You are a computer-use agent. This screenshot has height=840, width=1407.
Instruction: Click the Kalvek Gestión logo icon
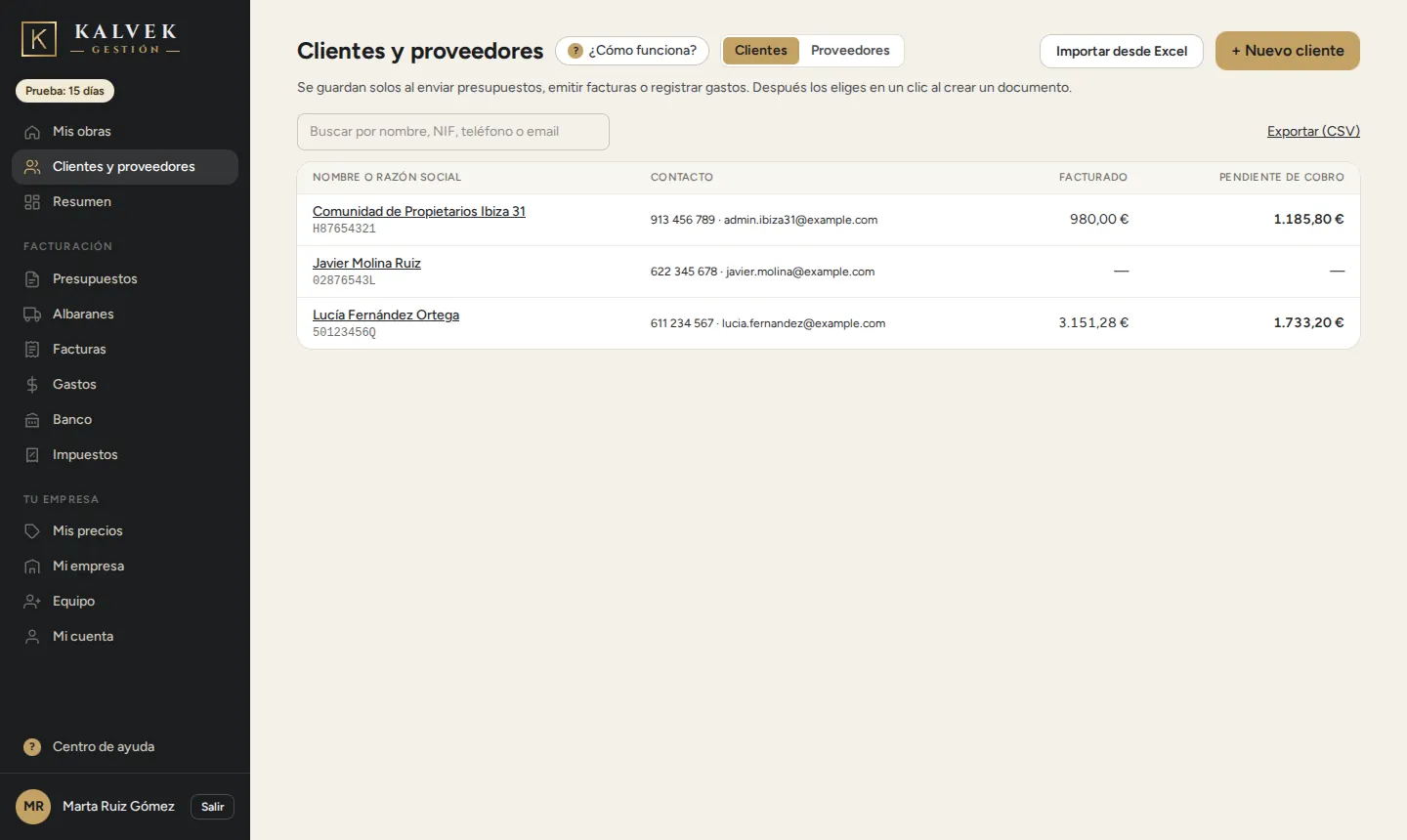(x=39, y=39)
